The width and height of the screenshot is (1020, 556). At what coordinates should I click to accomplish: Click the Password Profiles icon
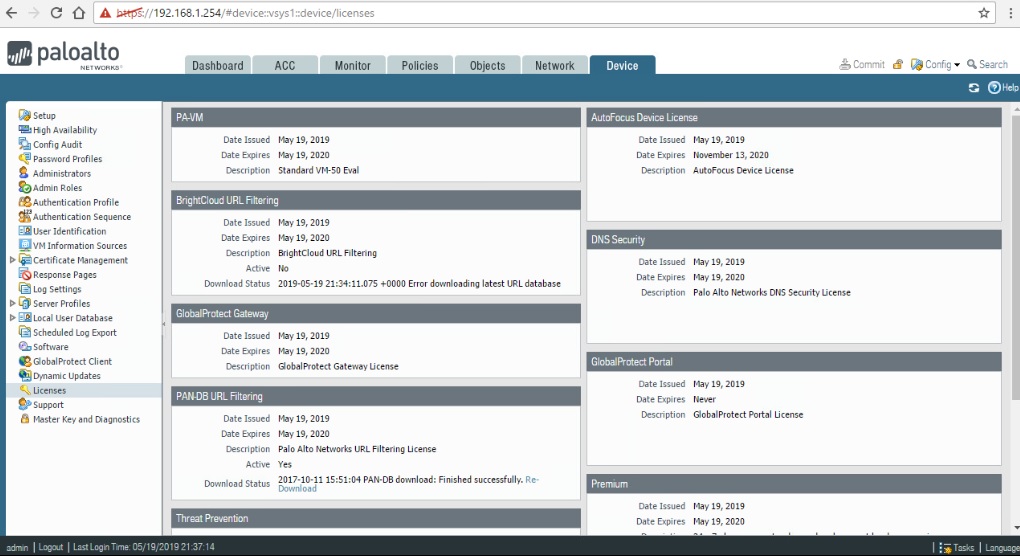click(25, 158)
